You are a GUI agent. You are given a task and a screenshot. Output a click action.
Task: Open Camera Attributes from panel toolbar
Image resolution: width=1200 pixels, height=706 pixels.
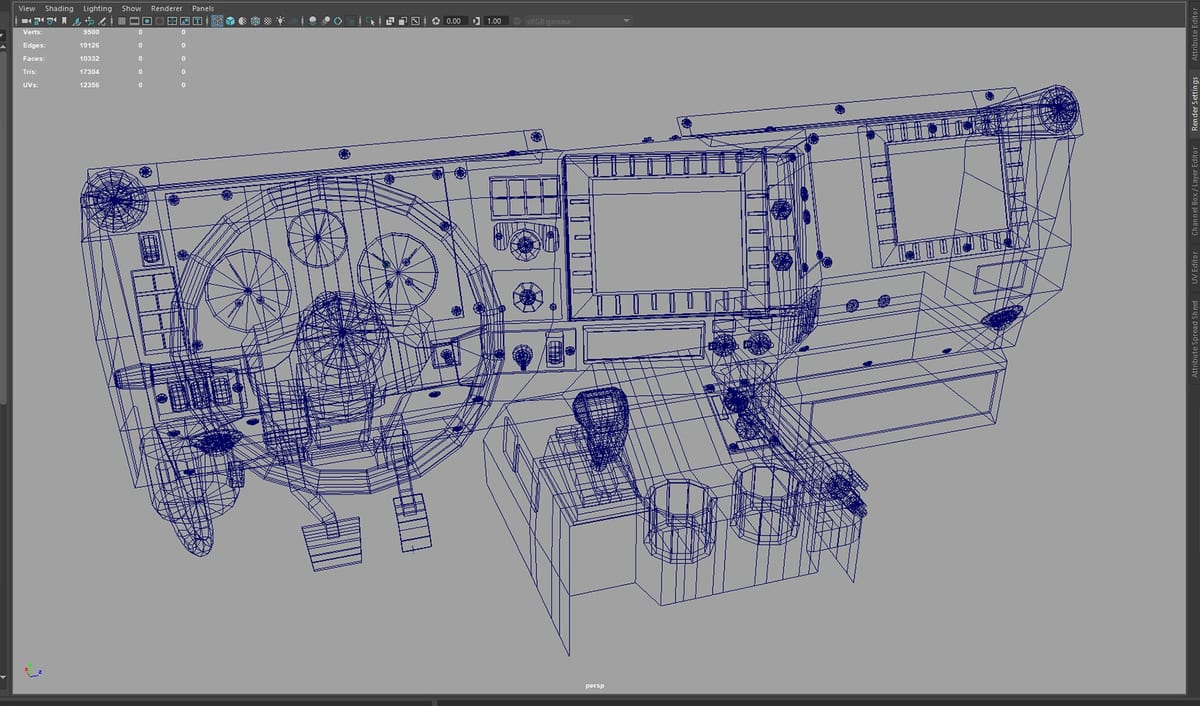[x=51, y=21]
